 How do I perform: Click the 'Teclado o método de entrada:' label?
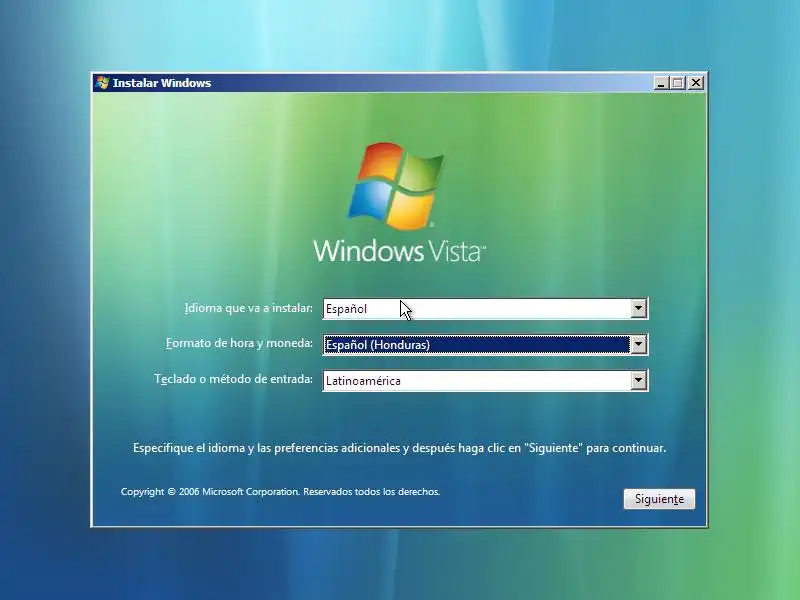pyautogui.click(x=234, y=379)
